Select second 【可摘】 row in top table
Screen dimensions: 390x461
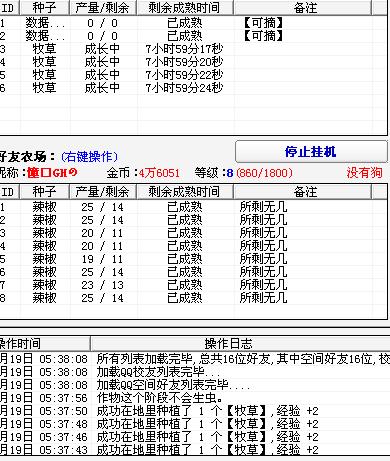[x=193, y=36]
